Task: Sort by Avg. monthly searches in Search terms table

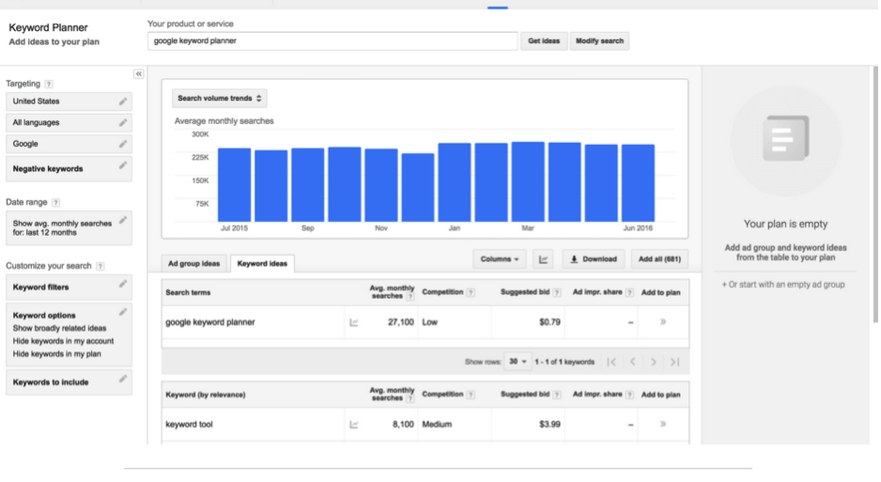Action: coord(392,292)
